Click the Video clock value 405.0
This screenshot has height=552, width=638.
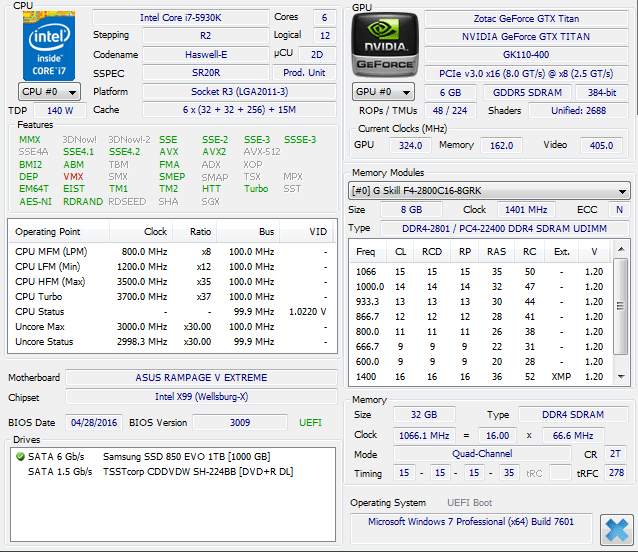click(x=601, y=145)
